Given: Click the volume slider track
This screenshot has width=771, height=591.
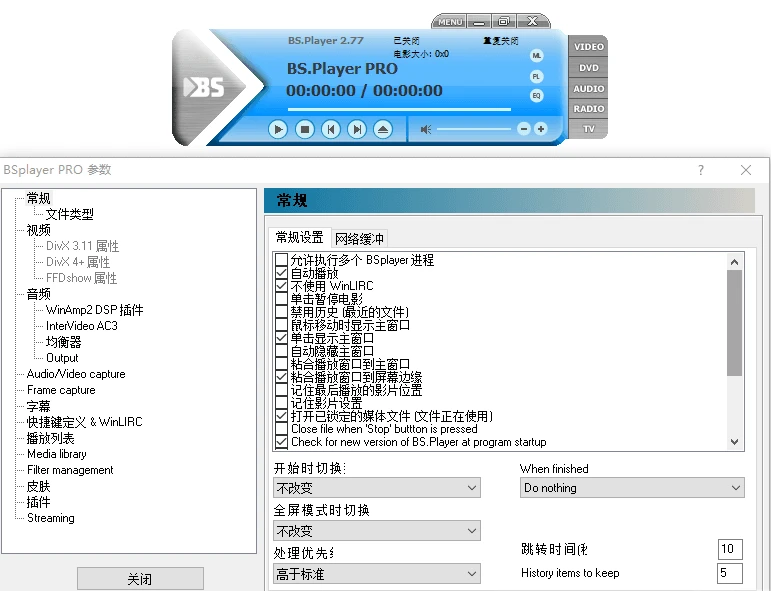Looking at the screenshot, I should [x=474, y=129].
